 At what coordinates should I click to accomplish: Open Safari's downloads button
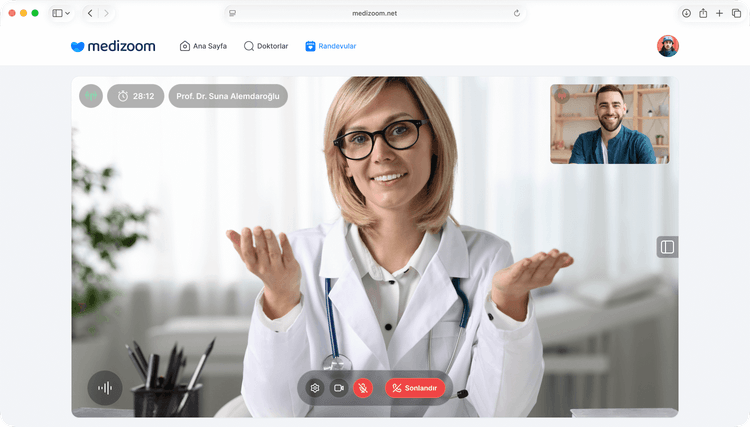[x=686, y=13]
